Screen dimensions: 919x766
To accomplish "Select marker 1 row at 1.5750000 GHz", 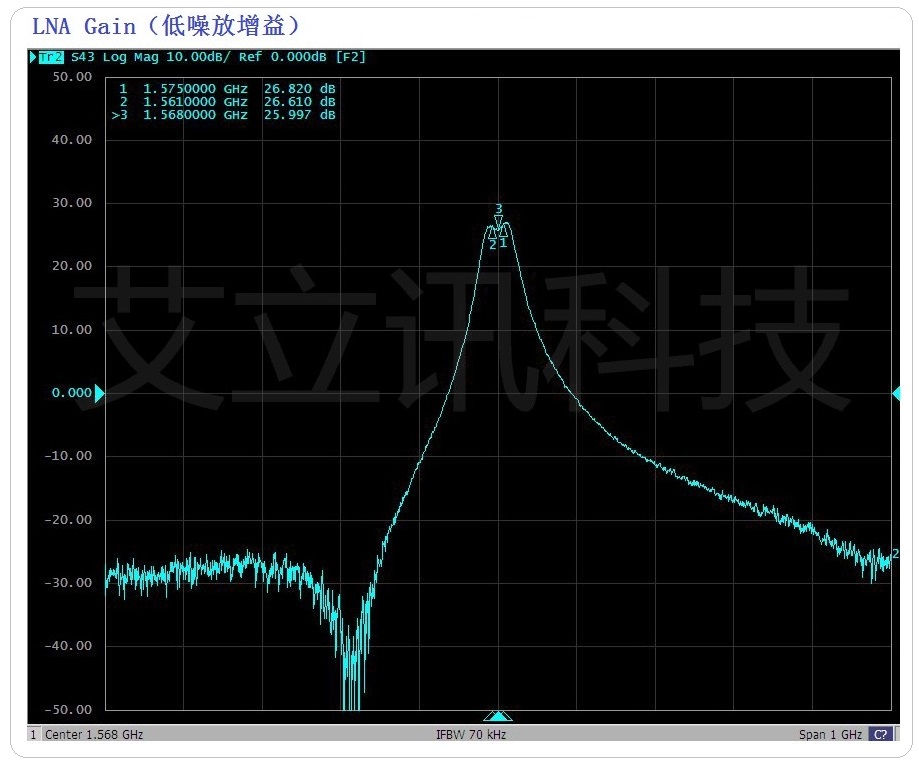I will (x=227, y=89).
